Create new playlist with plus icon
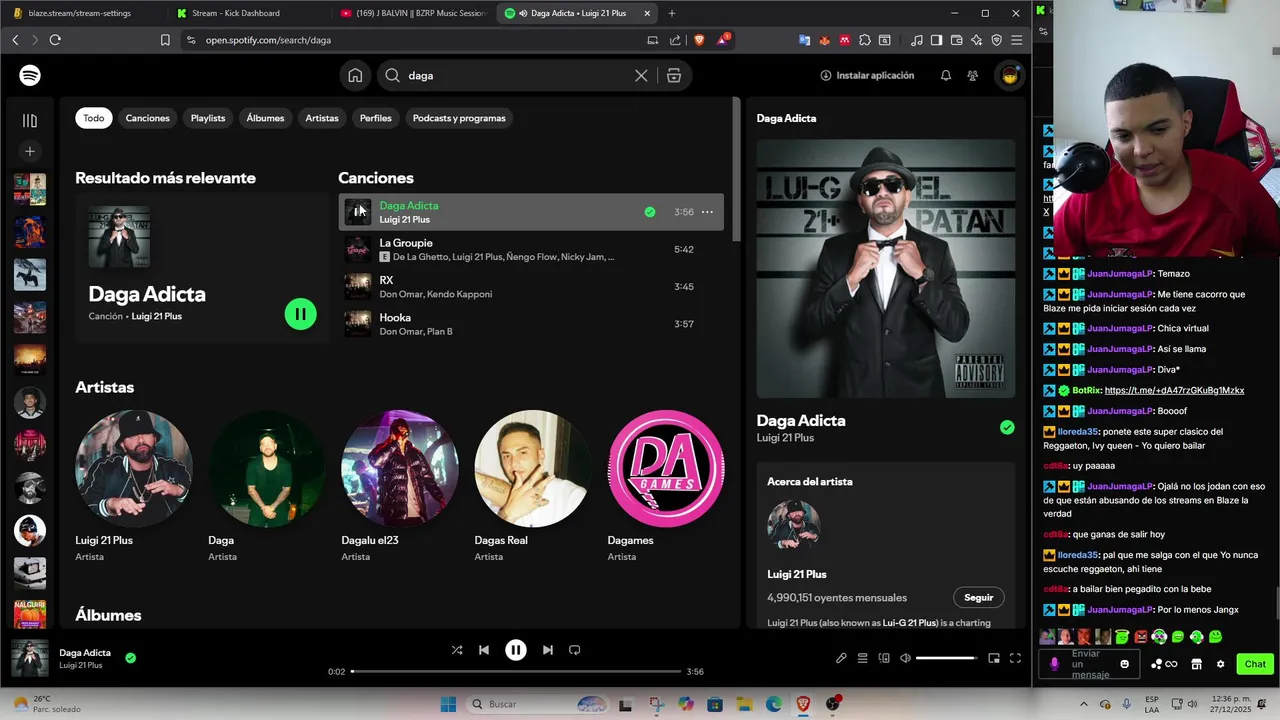The height and width of the screenshot is (720, 1280). 30,151
